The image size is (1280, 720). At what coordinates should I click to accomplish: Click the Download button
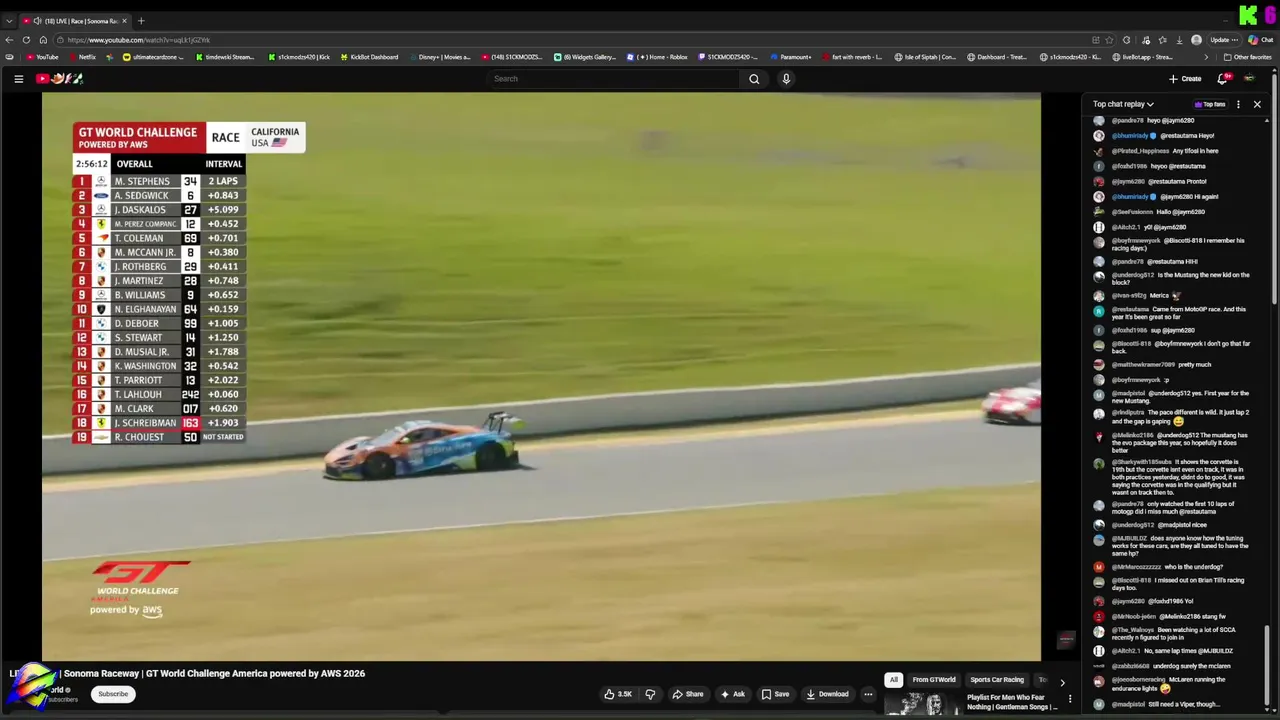[x=827, y=694]
